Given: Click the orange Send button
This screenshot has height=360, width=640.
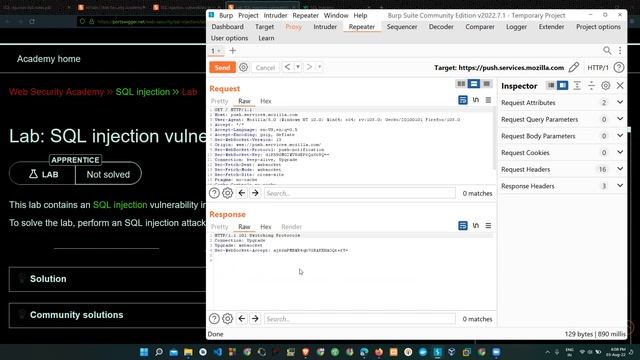Looking at the screenshot, I should click(222, 67).
